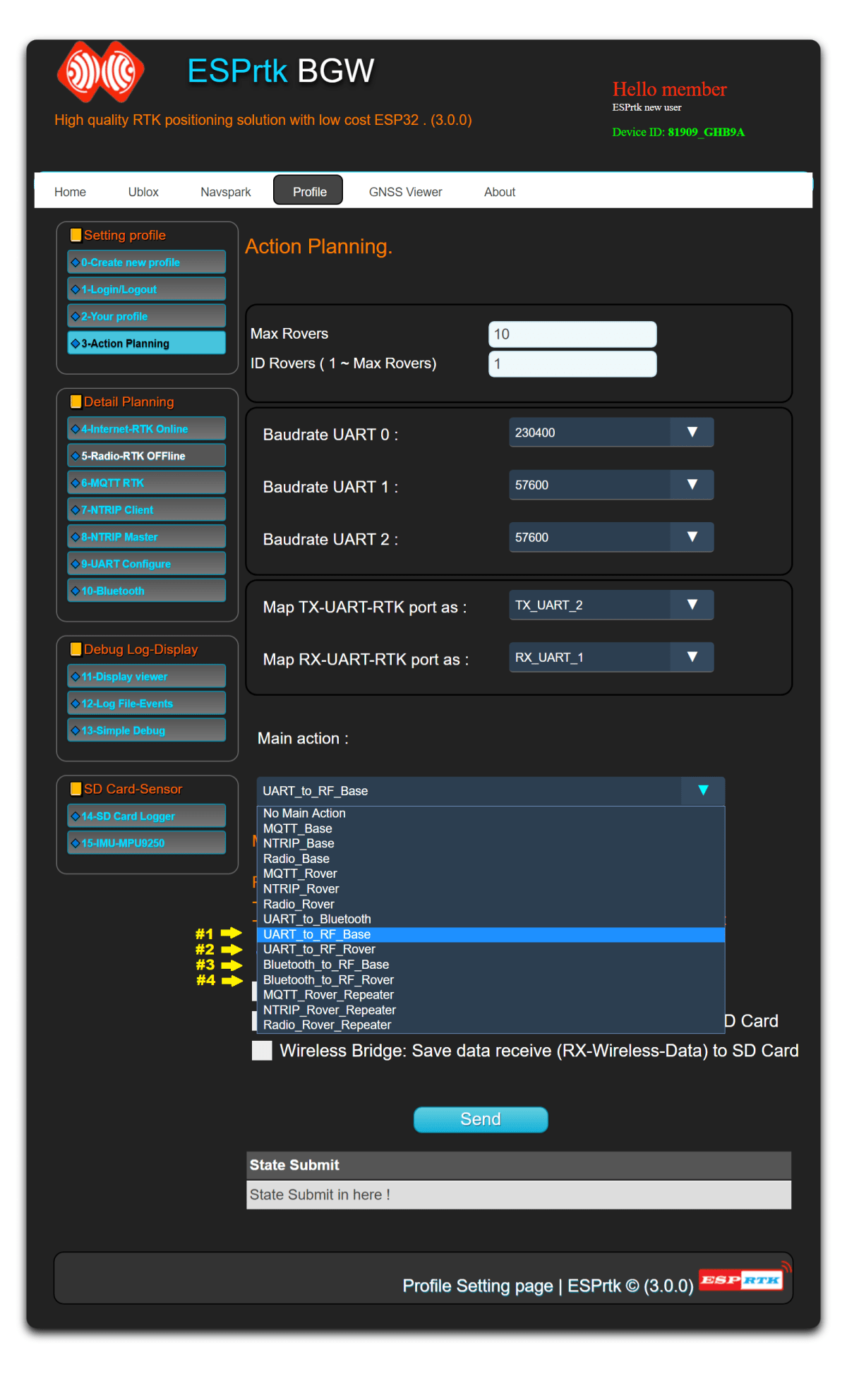Open 2-Your profile page
The height and width of the screenshot is (1400, 847).
click(x=147, y=316)
